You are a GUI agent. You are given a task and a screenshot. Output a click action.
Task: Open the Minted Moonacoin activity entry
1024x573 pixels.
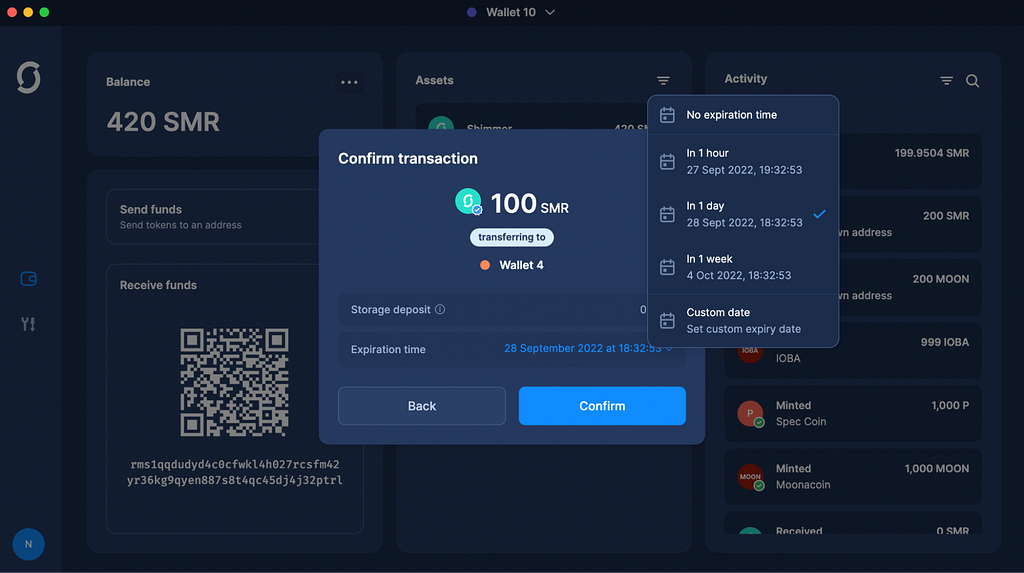[853, 477]
